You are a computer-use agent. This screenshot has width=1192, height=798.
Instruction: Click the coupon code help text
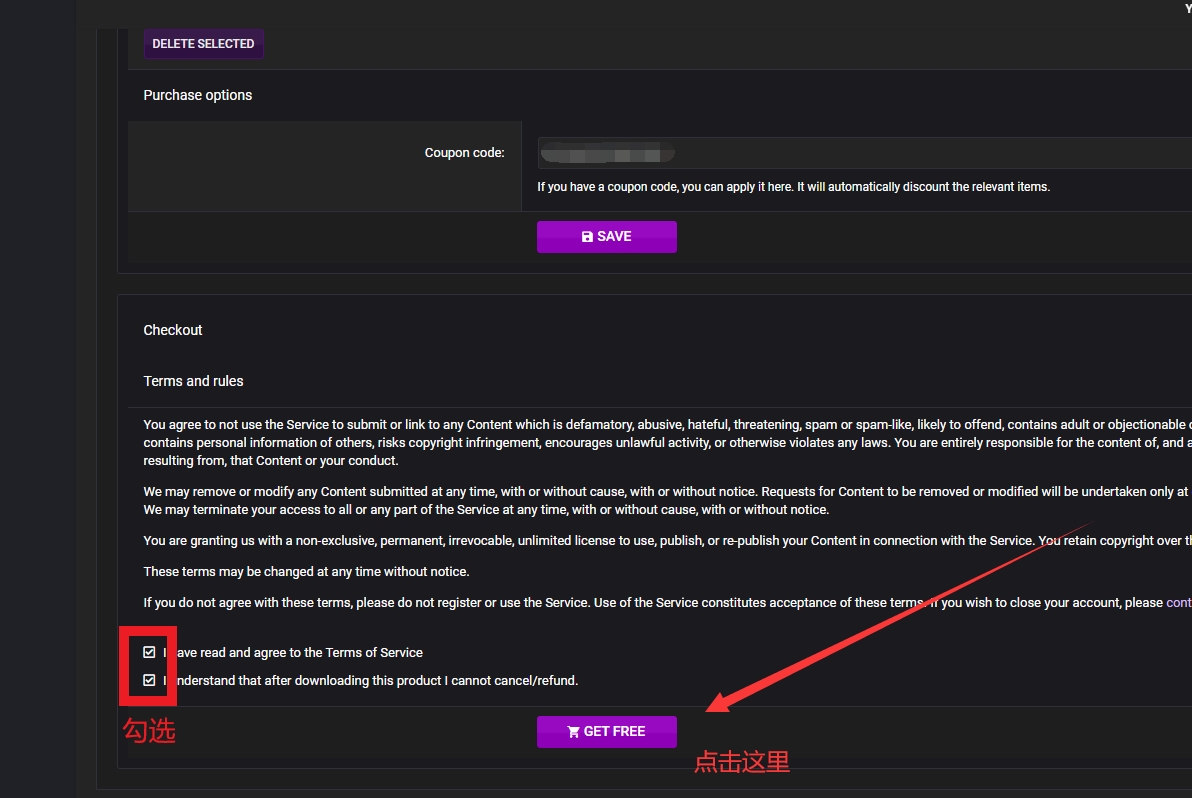click(793, 187)
